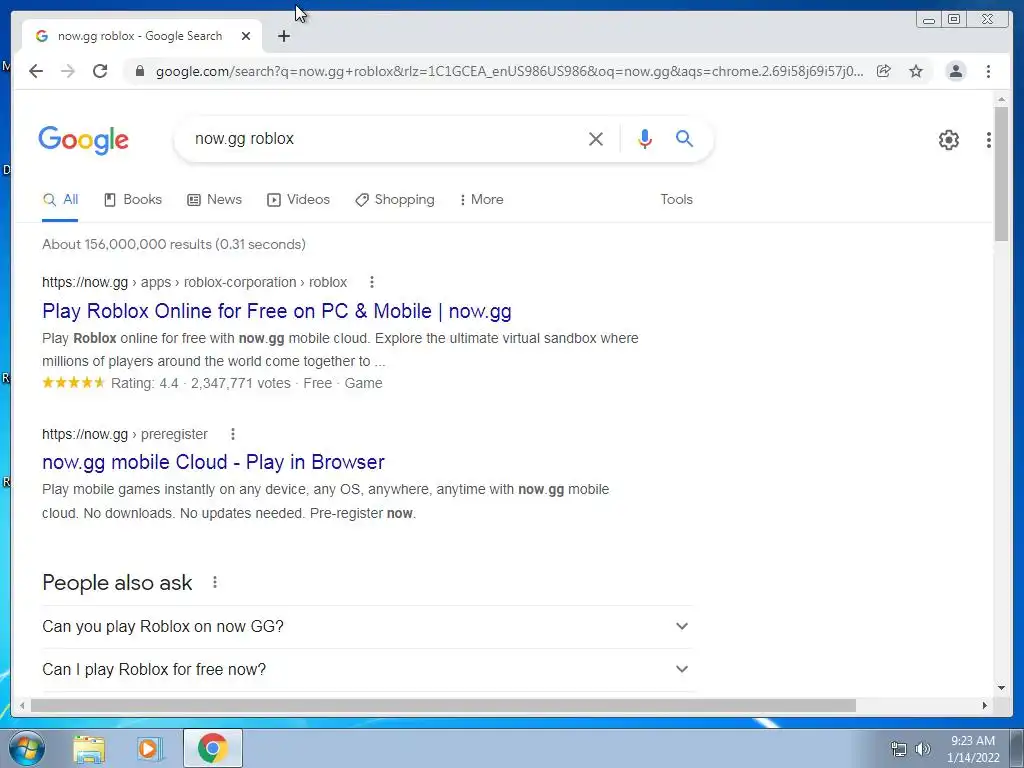
Task: Click the padlock site info icon
Action: (140, 71)
